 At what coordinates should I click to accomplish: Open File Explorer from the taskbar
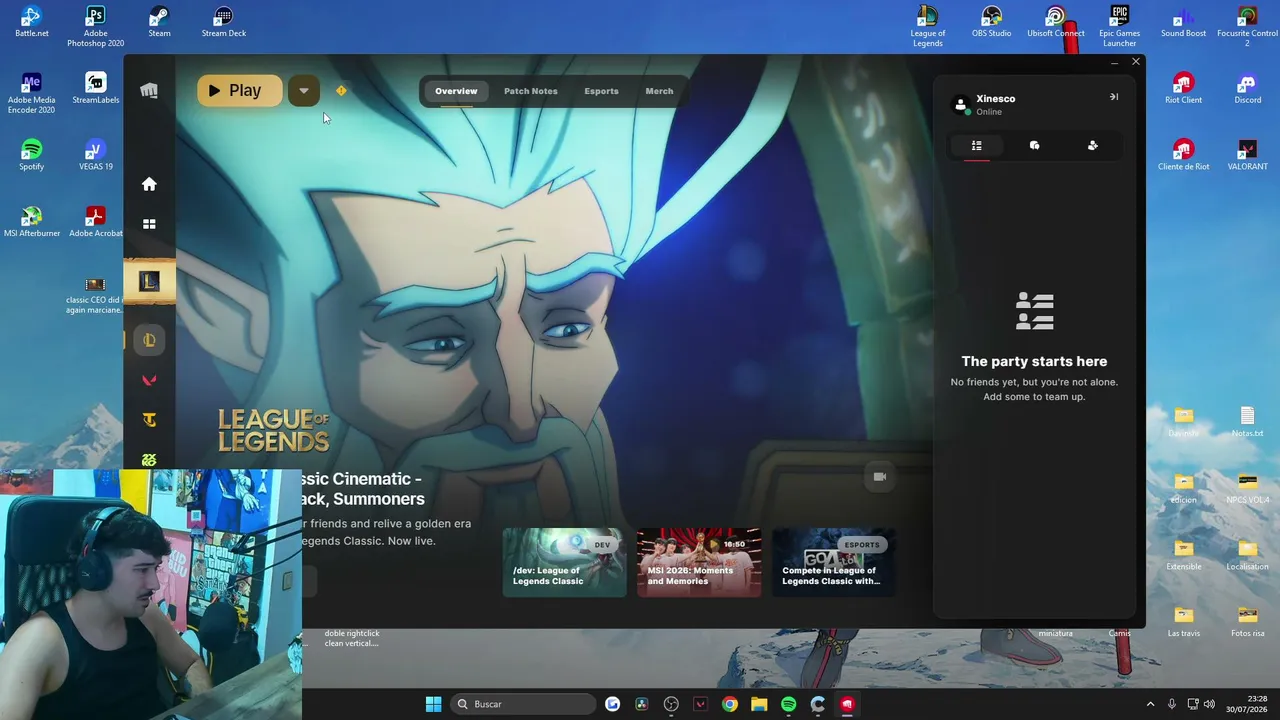tap(759, 704)
